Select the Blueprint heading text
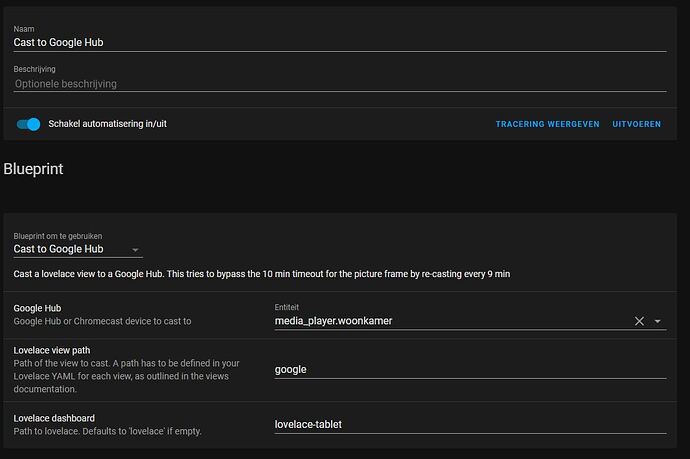Screen dimensions: 690x459 pyautogui.click(x=33, y=169)
